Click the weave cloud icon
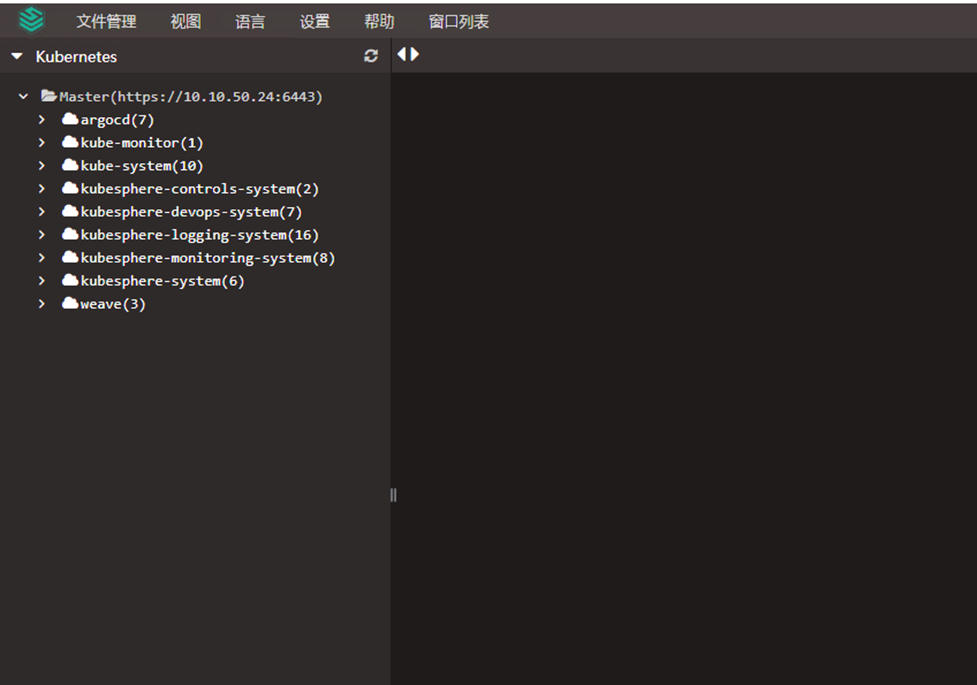Screen dimensions: 977x685 (70, 303)
